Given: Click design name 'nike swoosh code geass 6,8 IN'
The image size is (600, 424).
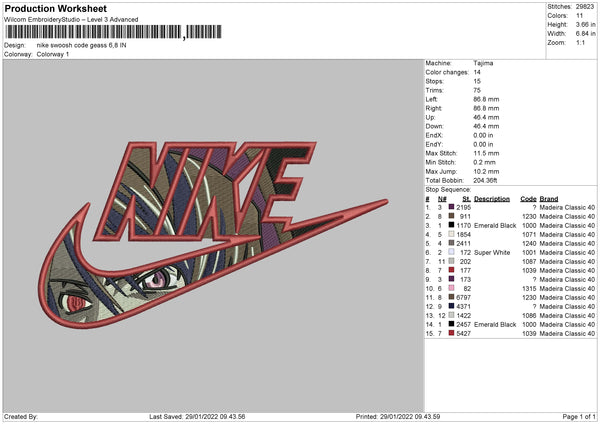Looking at the screenshot, I should click(x=82, y=45).
